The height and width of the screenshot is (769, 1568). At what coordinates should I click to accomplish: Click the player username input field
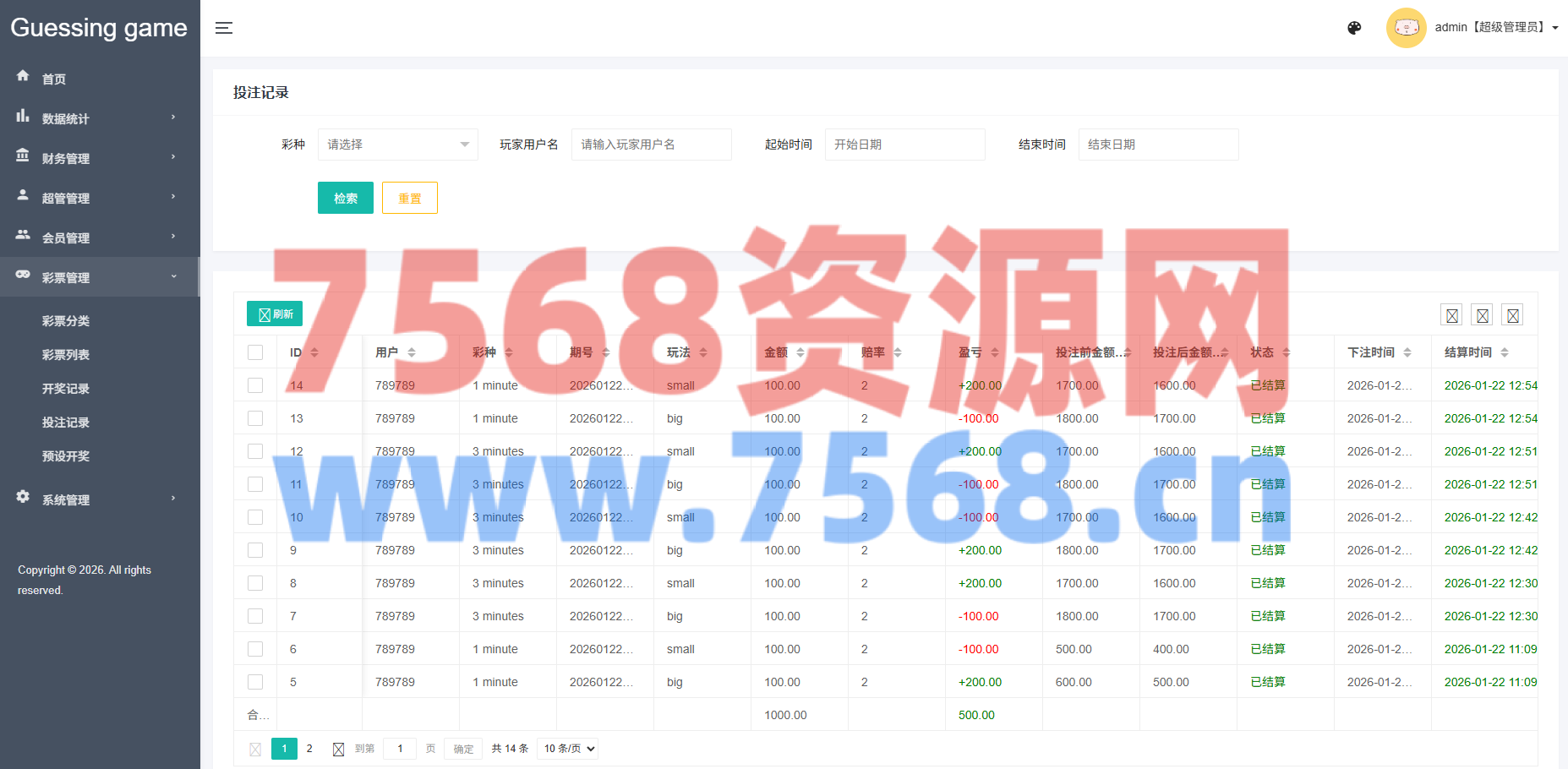tap(651, 145)
